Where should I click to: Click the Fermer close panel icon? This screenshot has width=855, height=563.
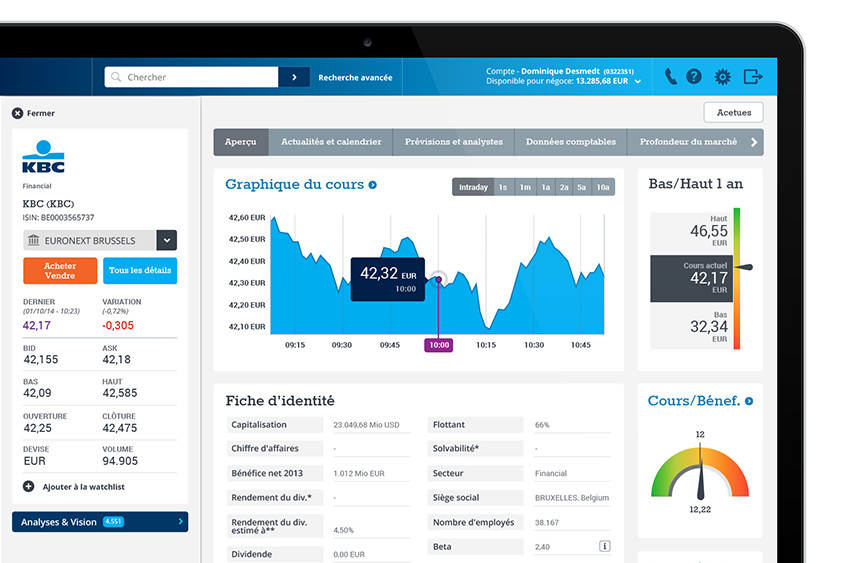17,114
